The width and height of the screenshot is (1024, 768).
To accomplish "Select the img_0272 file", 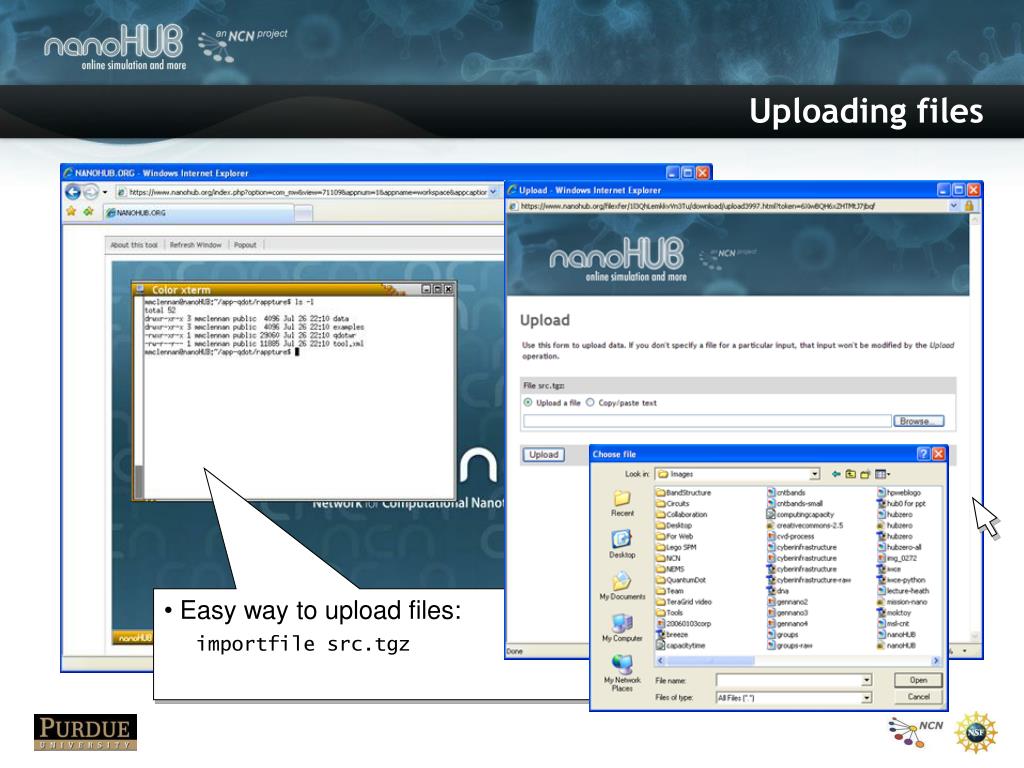I will pyautogui.click(x=897, y=558).
